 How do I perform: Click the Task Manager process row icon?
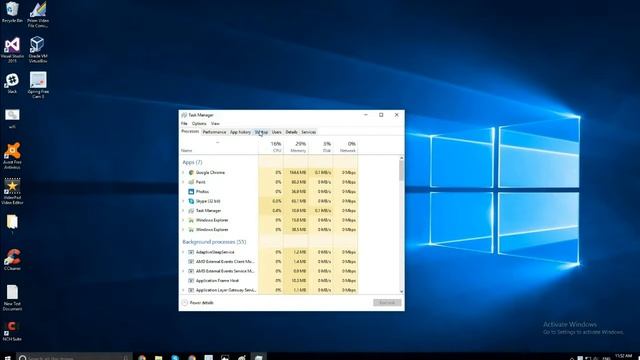191,211
